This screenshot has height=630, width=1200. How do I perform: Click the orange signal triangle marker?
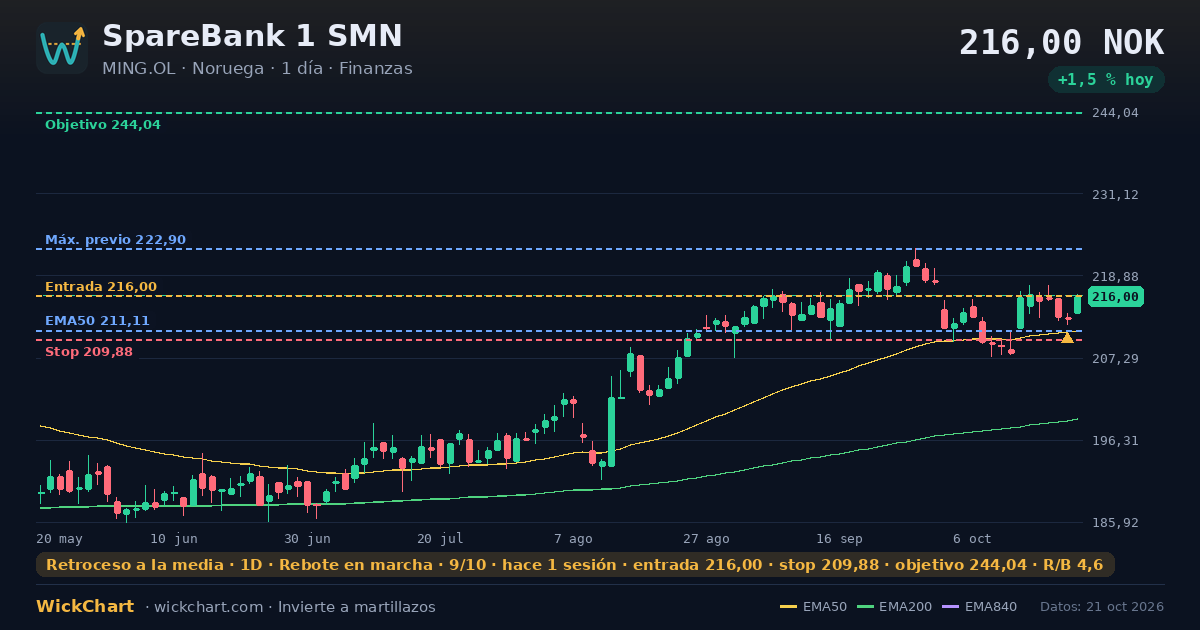tap(1067, 338)
